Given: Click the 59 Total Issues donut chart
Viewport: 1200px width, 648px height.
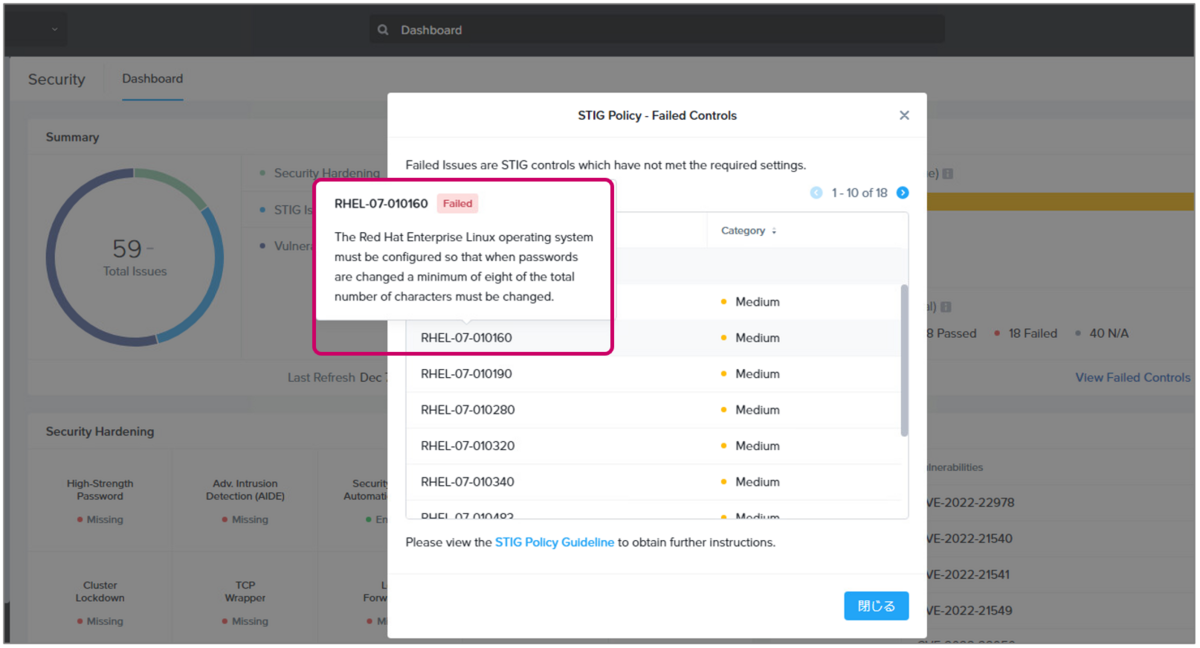Looking at the screenshot, I should (x=135, y=258).
